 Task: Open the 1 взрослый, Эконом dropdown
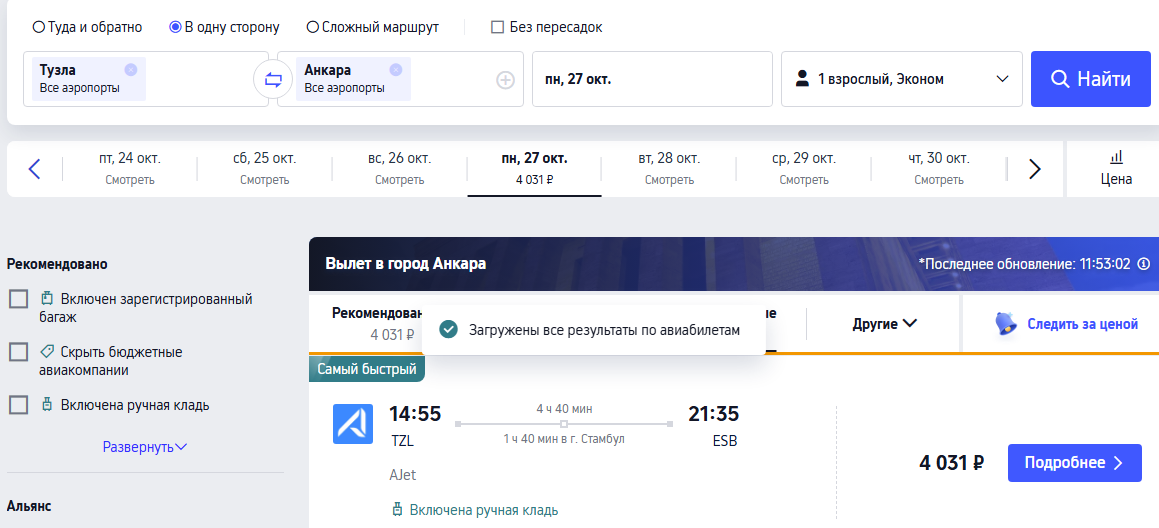coord(902,79)
